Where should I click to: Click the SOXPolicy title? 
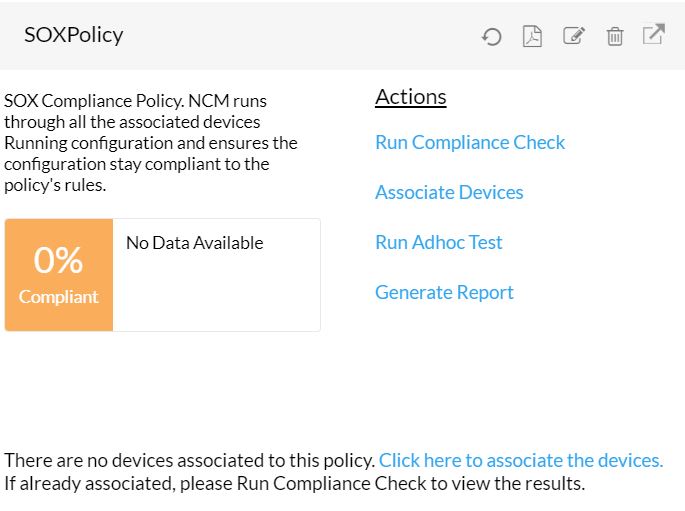pos(74,35)
